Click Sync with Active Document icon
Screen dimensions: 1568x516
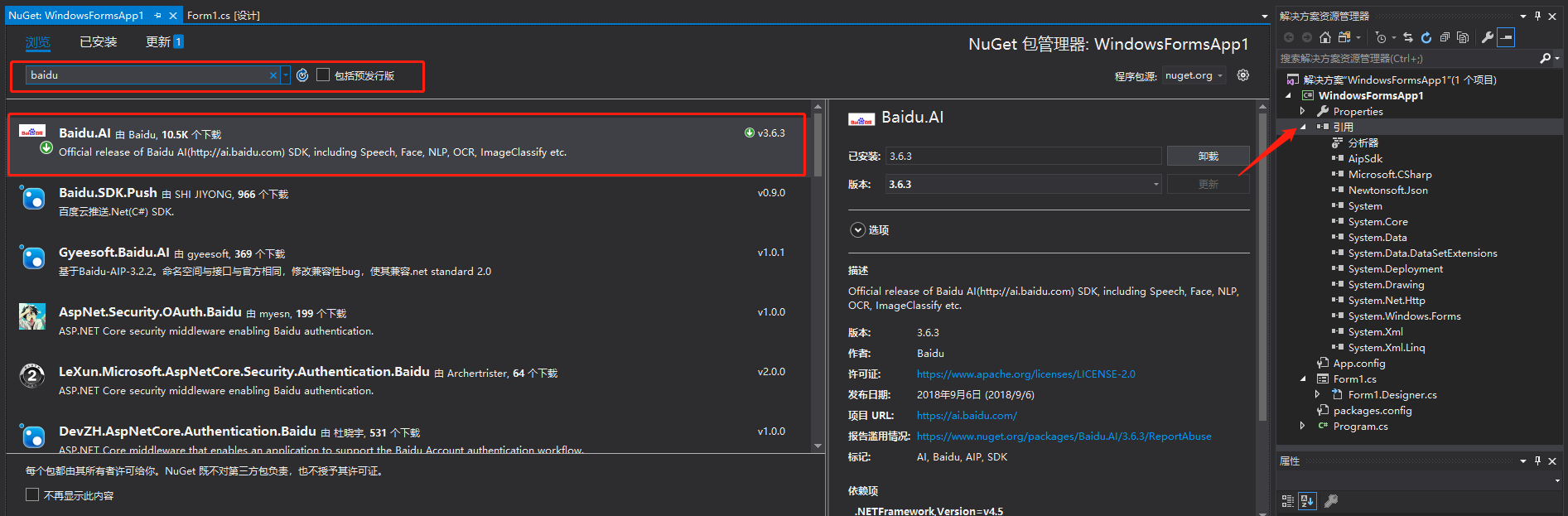point(1408,37)
